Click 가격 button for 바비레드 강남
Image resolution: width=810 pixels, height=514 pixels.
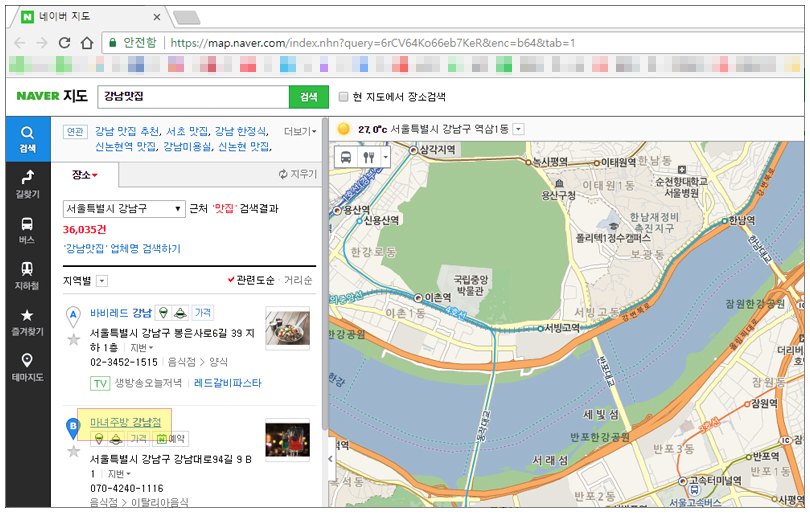[202, 313]
